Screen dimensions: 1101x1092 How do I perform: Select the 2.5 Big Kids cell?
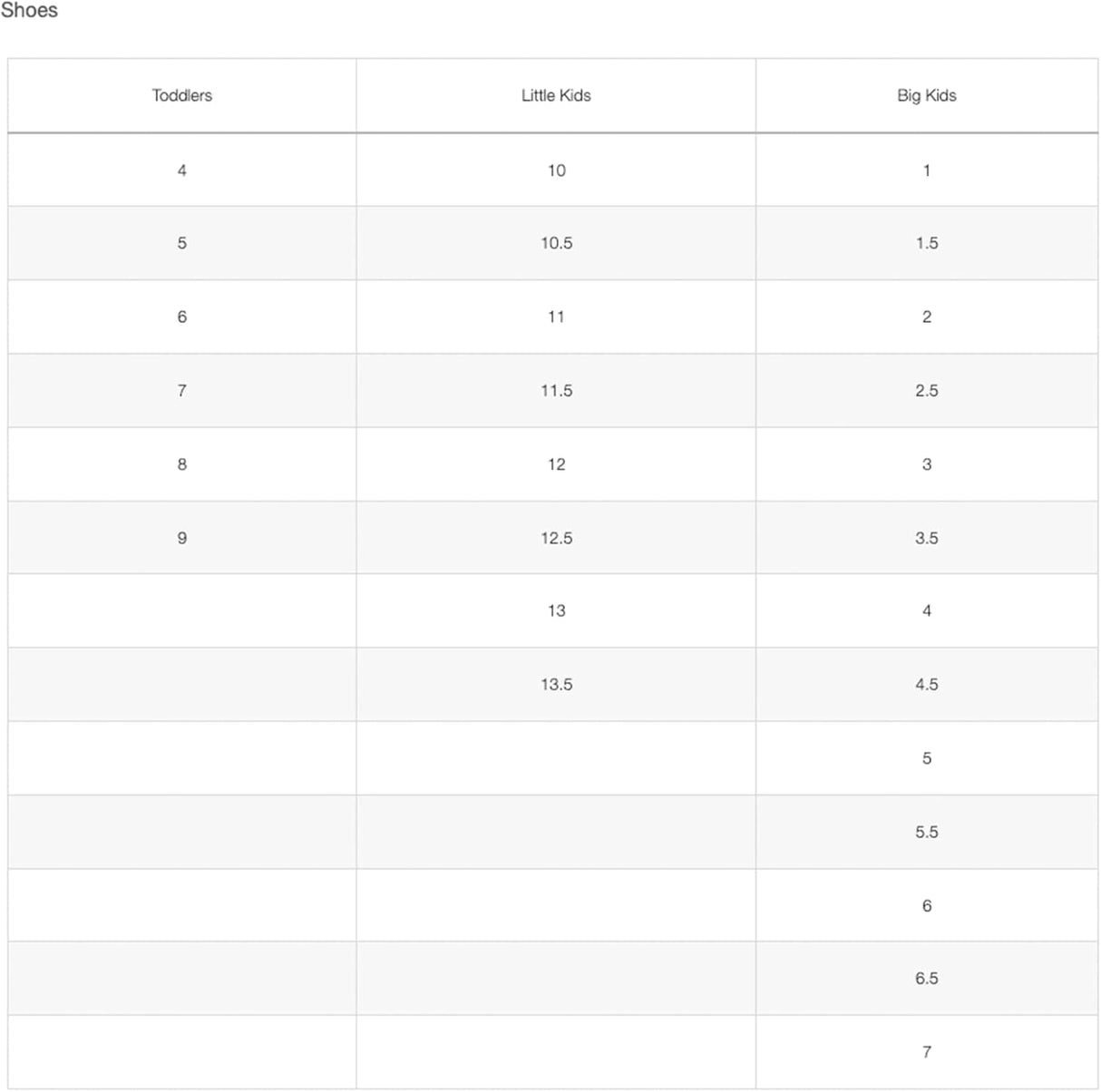[926, 391]
